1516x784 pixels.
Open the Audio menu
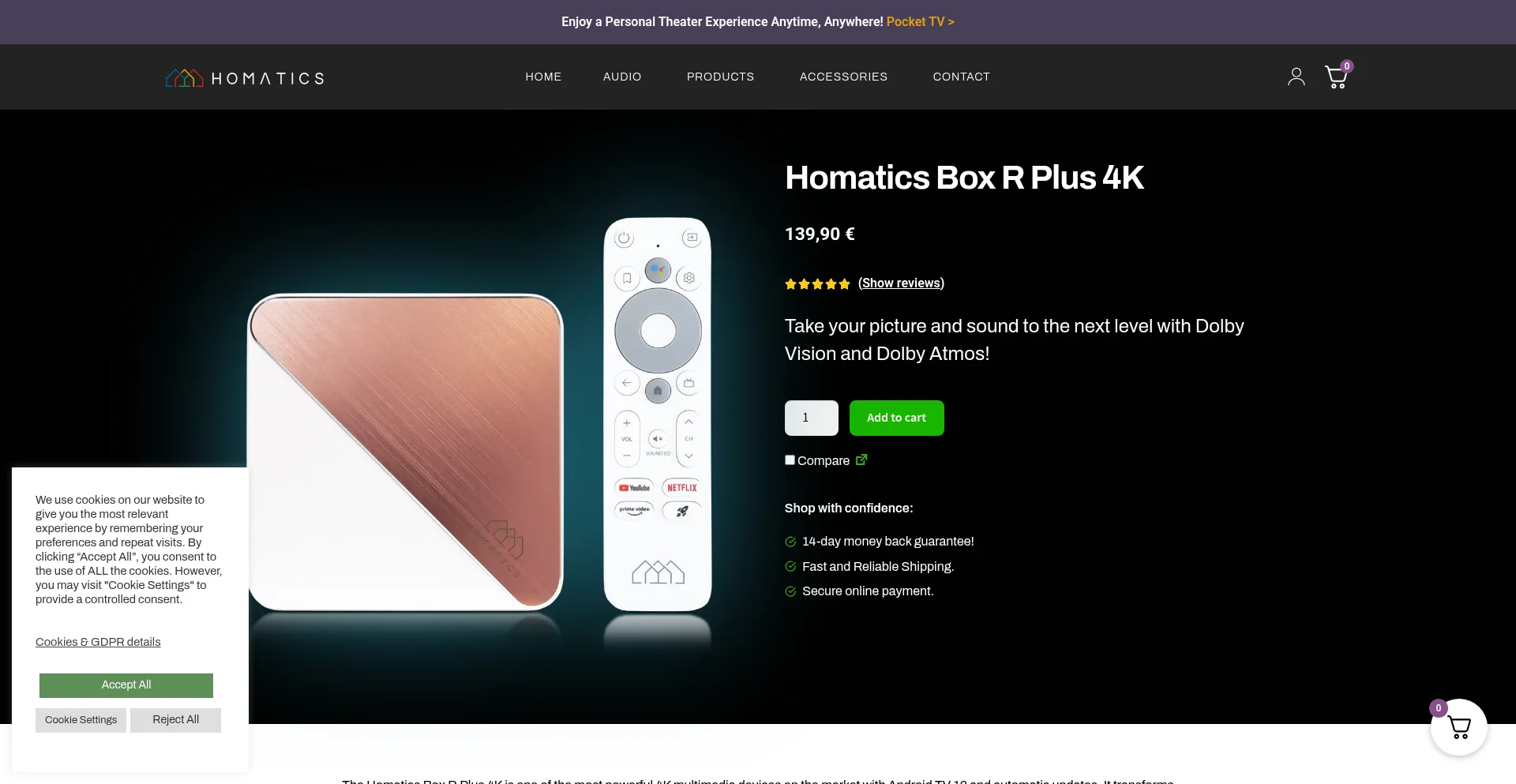pyautogui.click(x=622, y=77)
